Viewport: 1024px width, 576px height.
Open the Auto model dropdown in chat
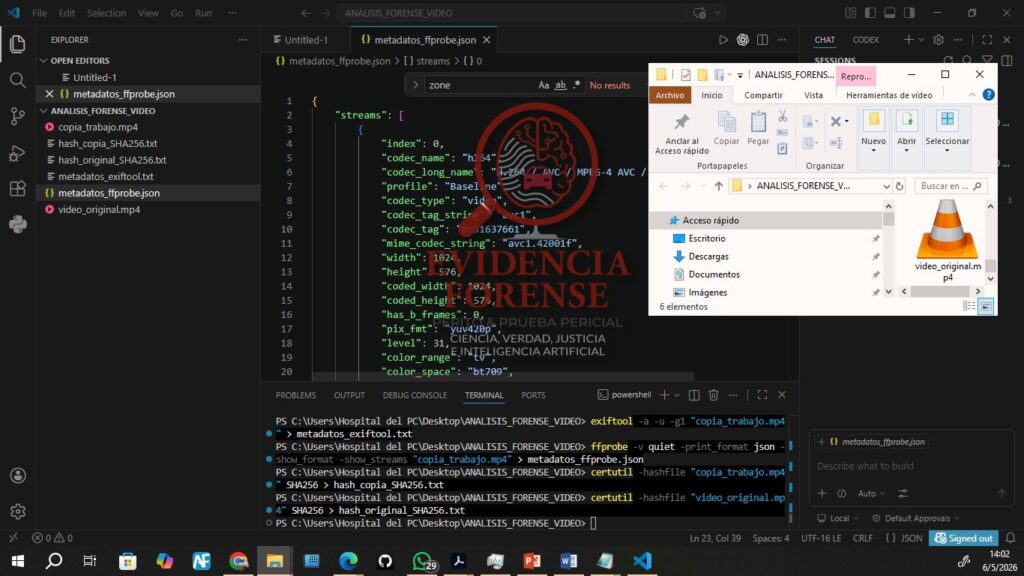[872, 494]
